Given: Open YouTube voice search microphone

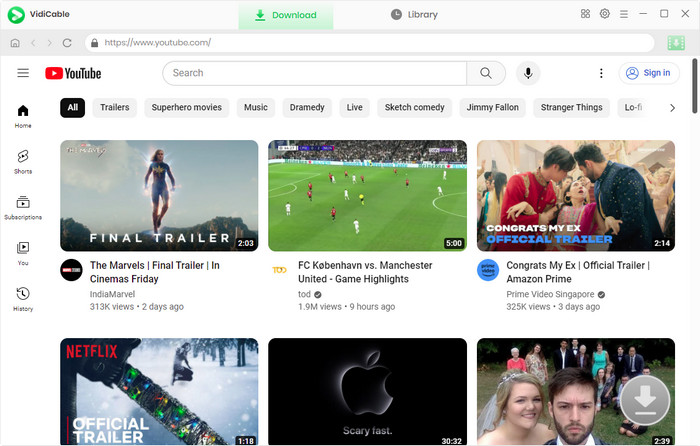Looking at the screenshot, I should coord(527,73).
